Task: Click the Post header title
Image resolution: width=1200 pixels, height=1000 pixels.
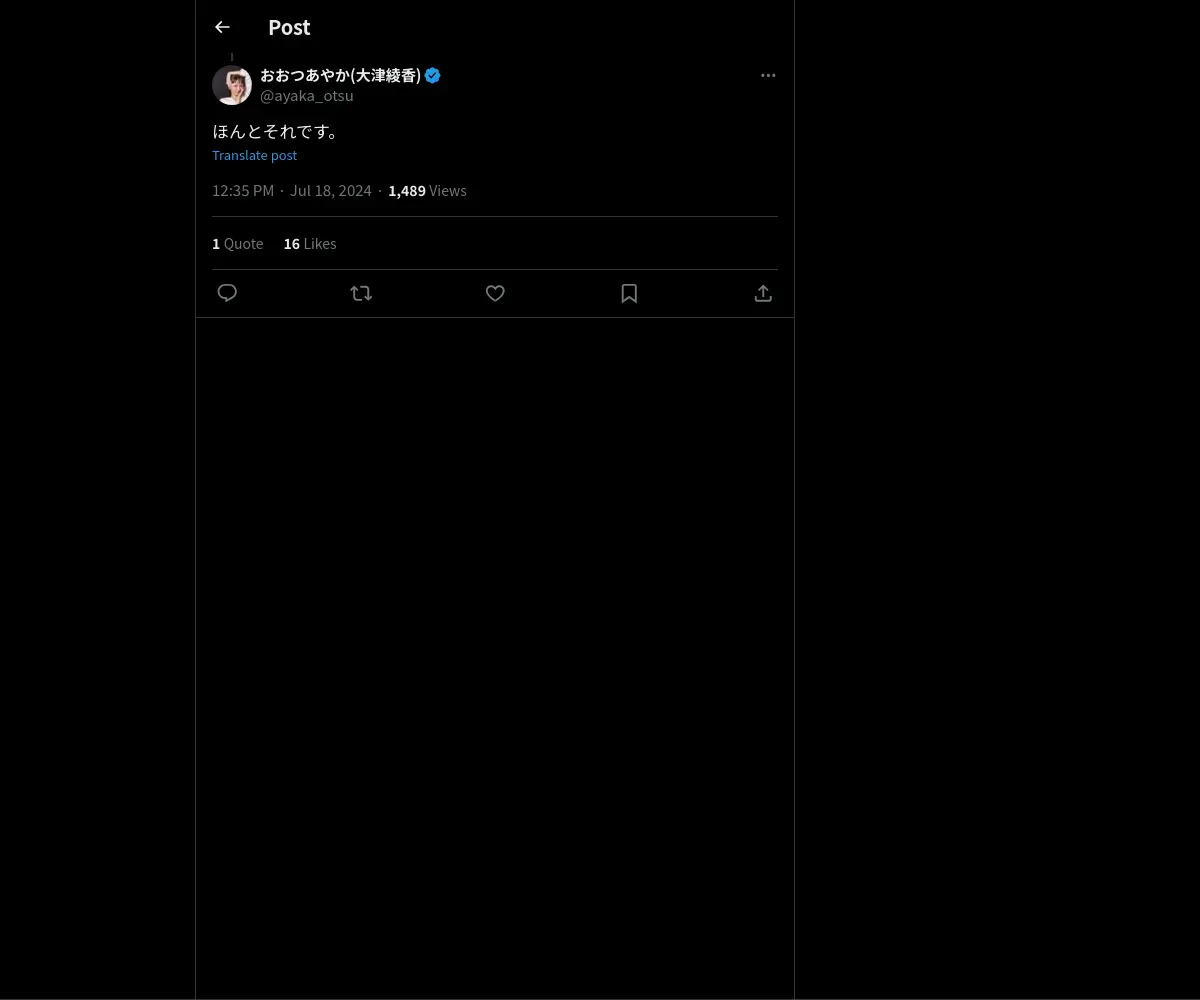Action: click(289, 27)
